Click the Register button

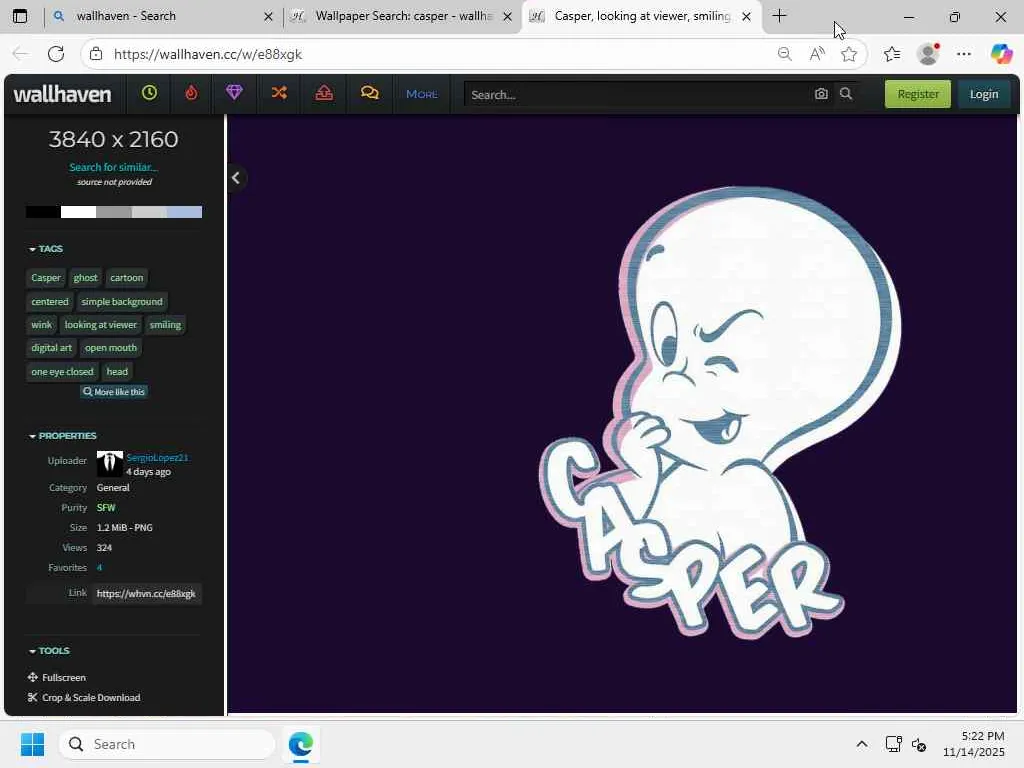918,94
